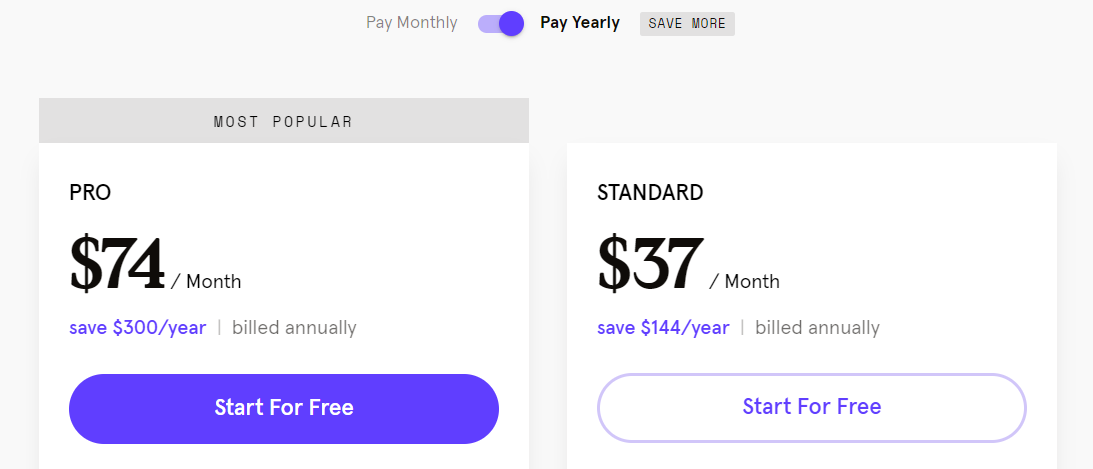Select the Pay Yearly option label
The height and width of the screenshot is (469, 1093).
click(580, 23)
